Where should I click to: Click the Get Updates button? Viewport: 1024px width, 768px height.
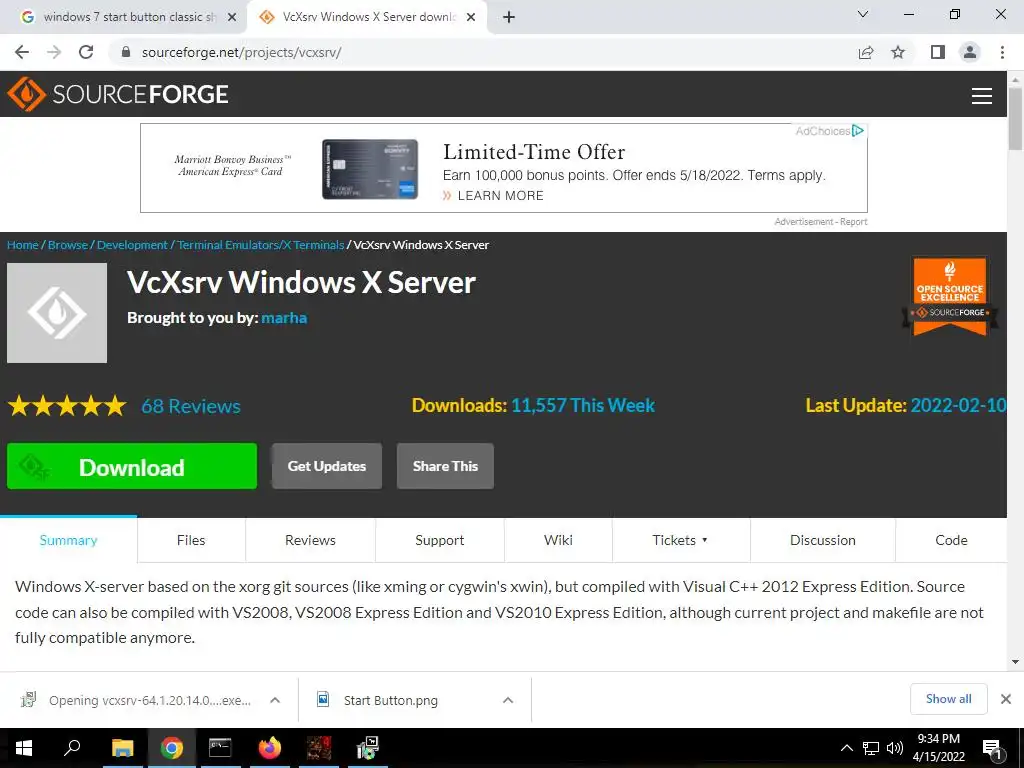pos(327,466)
